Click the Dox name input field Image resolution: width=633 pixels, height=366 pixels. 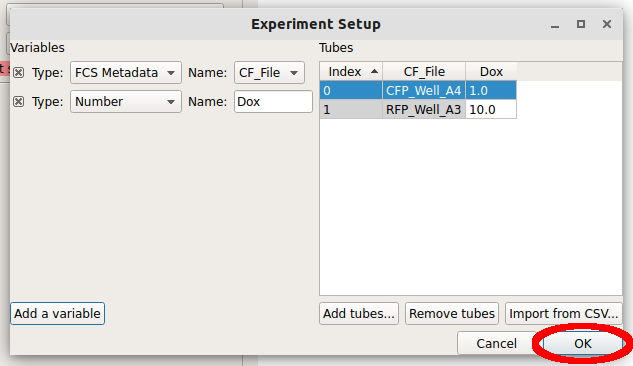click(273, 102)
